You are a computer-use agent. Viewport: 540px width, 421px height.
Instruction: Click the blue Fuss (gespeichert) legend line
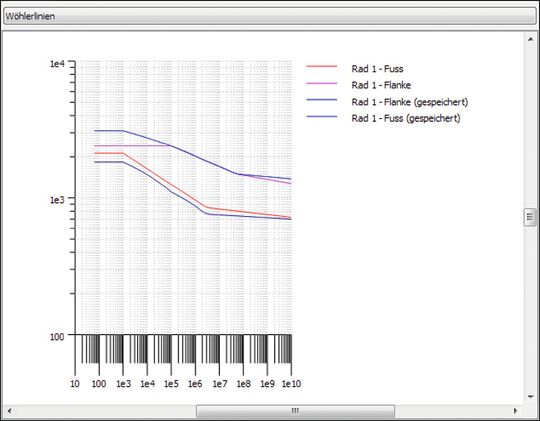pos(322,116)
